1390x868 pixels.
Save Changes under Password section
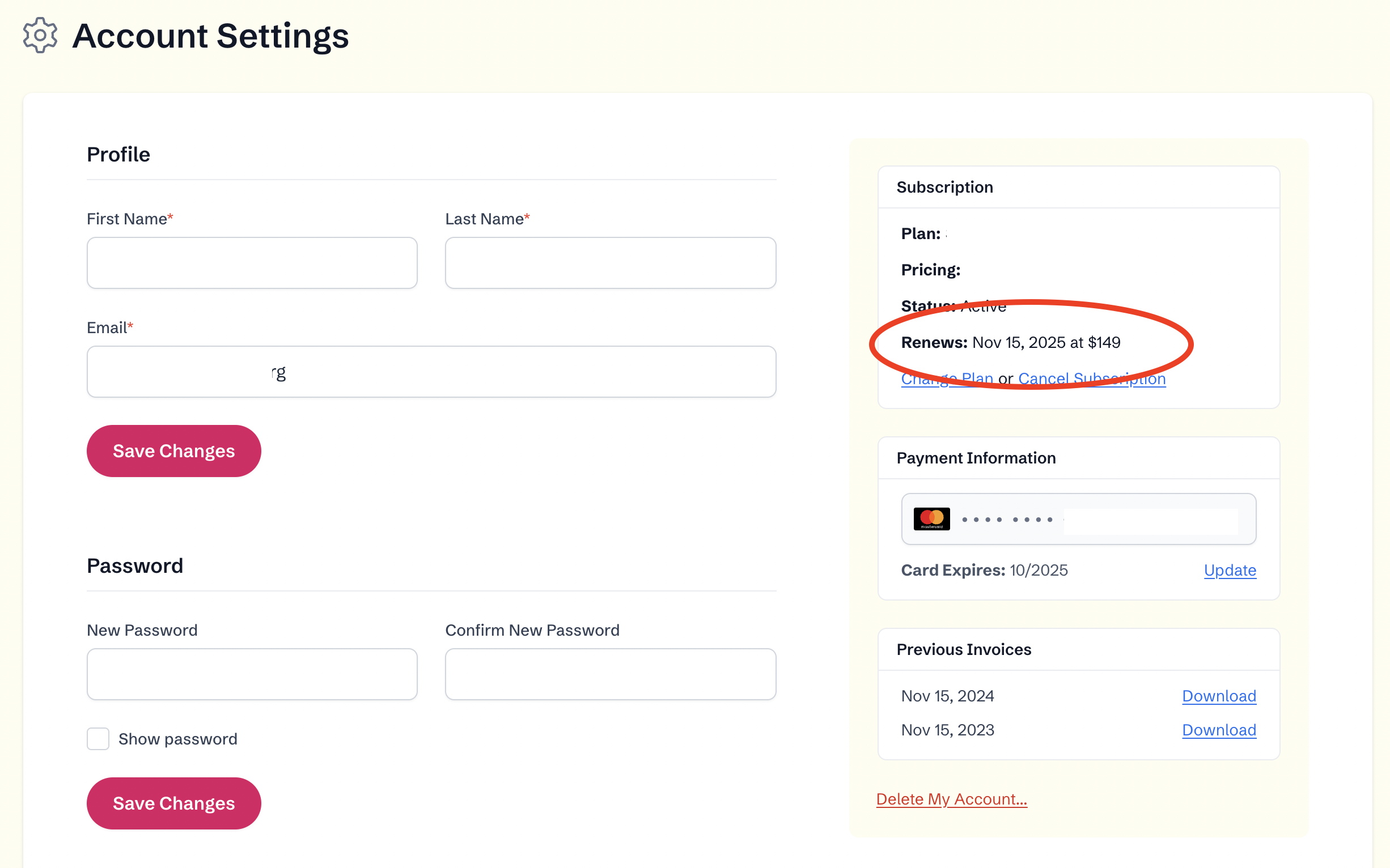point(173,803)
